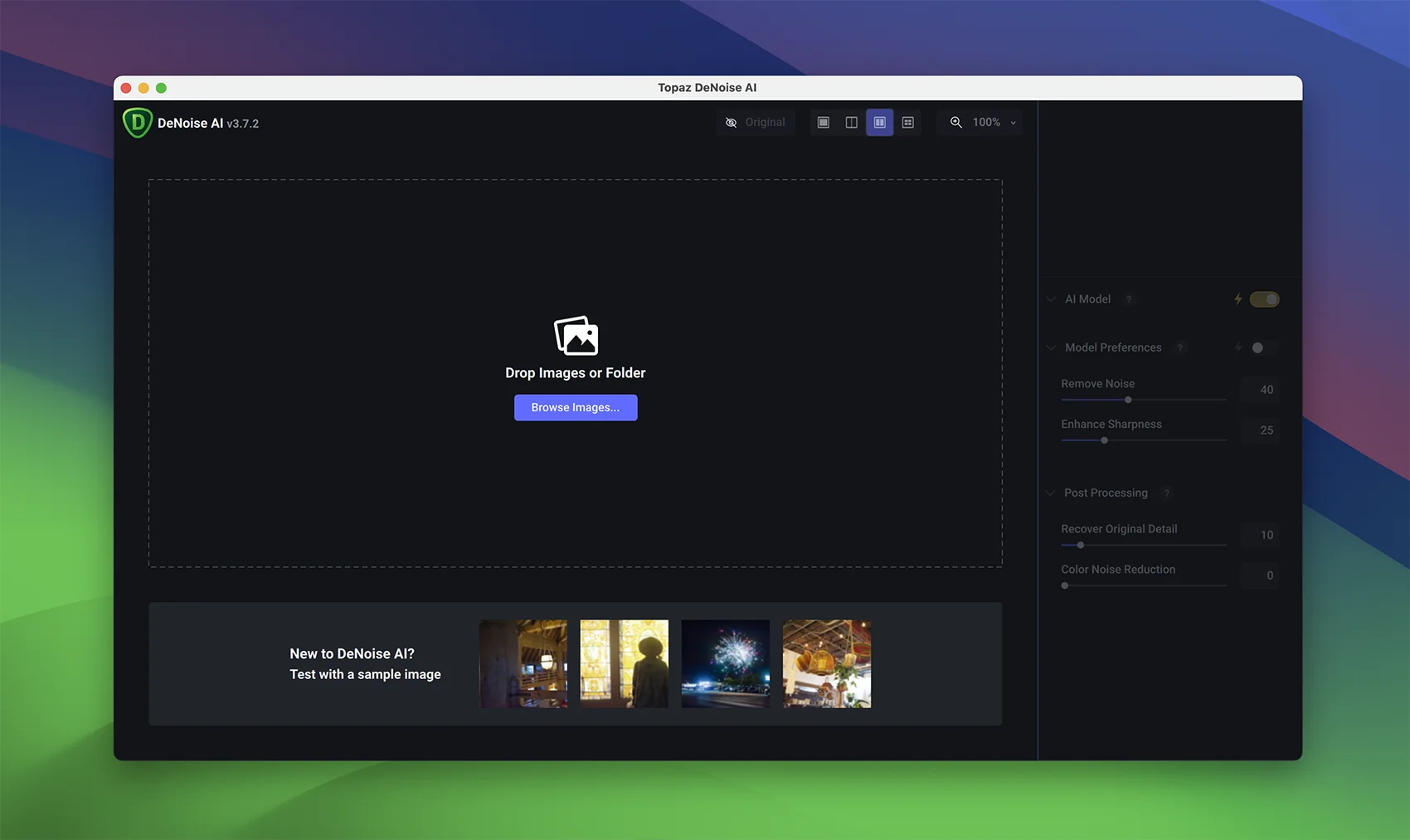Click the Remove Noise value field 40
1410x840 pixels.
[1261, 390]
